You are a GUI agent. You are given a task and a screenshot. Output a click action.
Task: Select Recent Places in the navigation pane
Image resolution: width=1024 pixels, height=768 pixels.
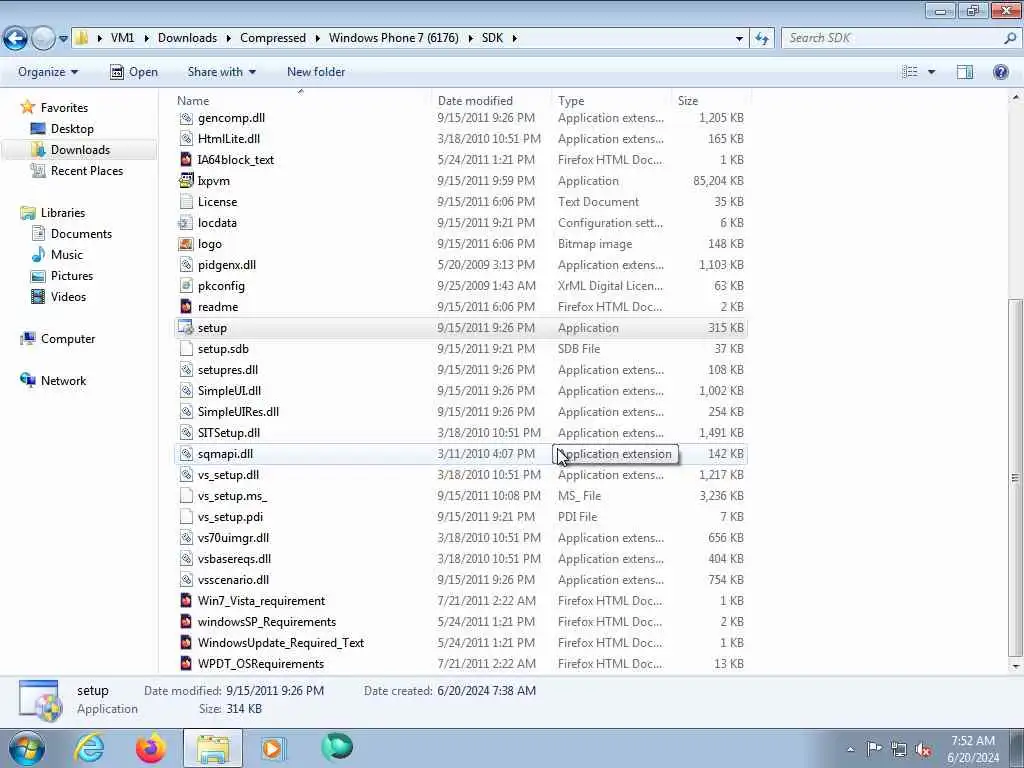pos(87,170)
